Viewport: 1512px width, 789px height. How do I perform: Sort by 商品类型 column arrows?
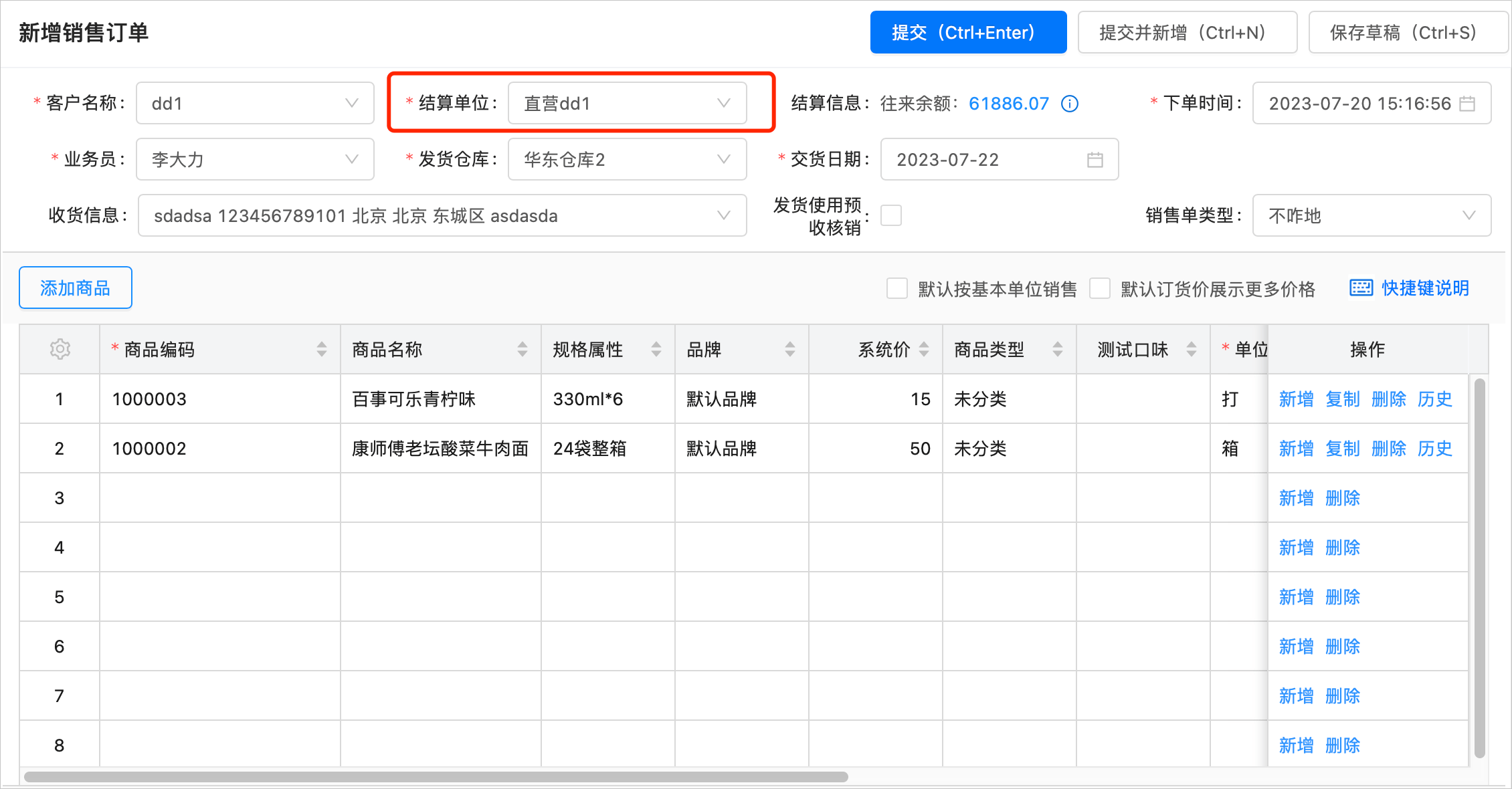pyautogui.click(x=1058, y=349)
